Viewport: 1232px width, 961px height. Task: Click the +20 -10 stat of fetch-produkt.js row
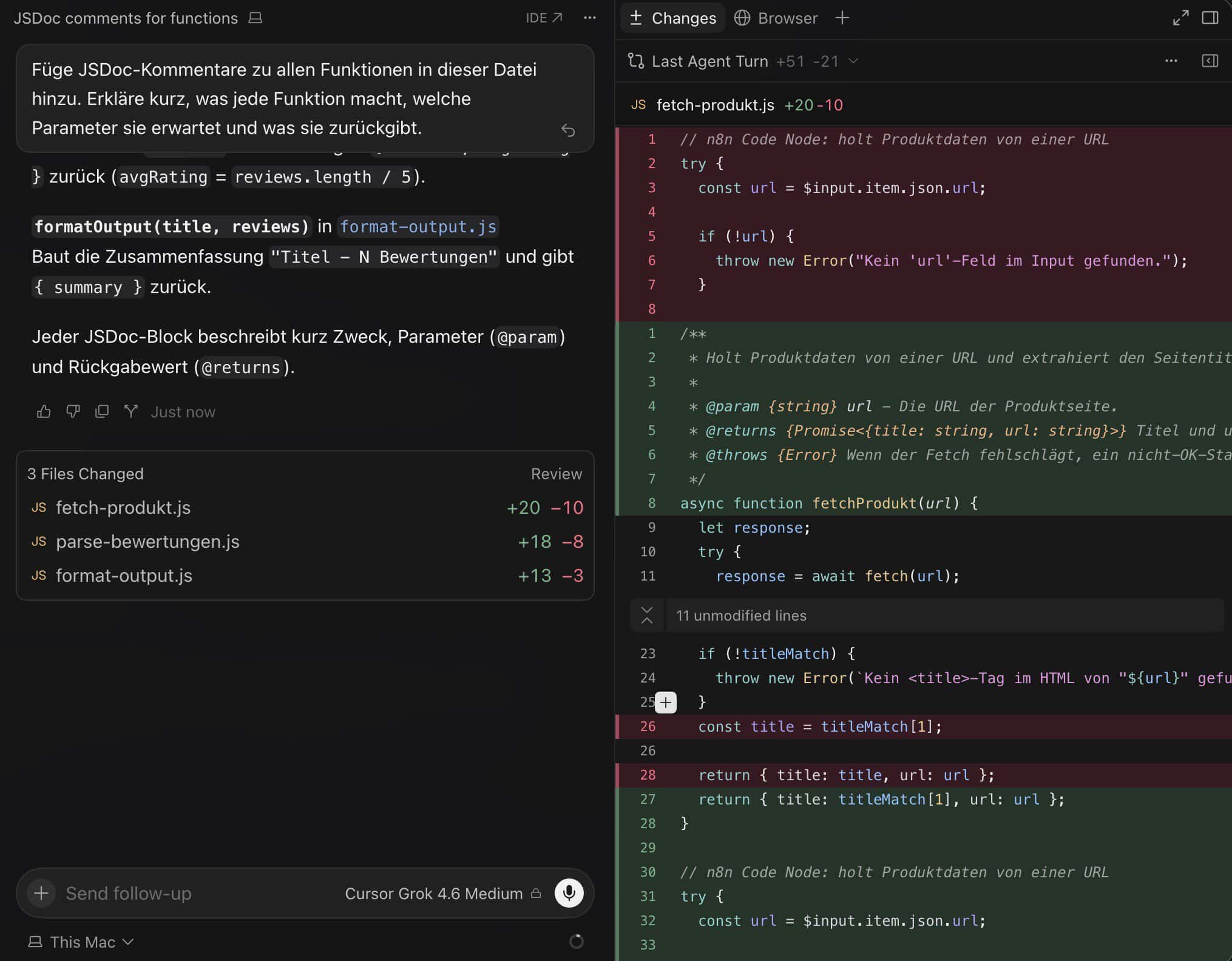[x=545, y=508]
